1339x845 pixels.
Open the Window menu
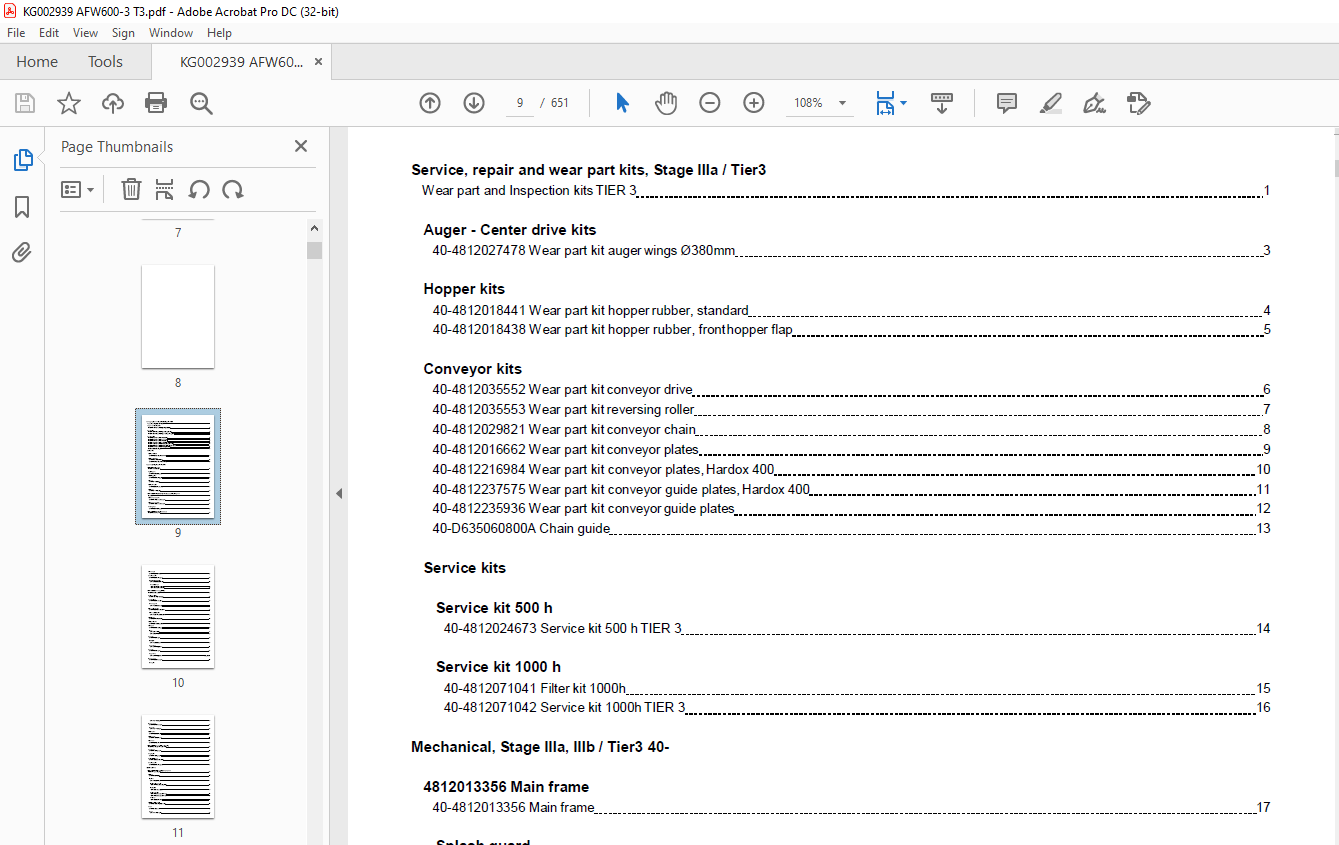click(171, 33)
